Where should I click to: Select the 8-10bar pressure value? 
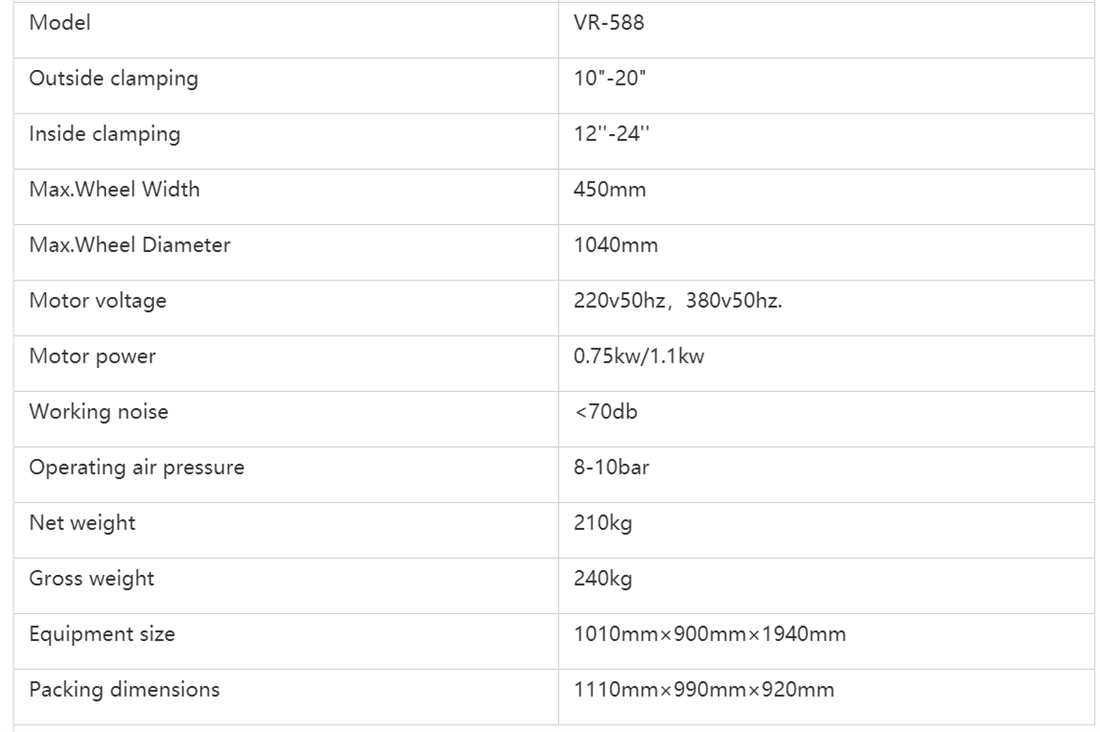[611, 467]
